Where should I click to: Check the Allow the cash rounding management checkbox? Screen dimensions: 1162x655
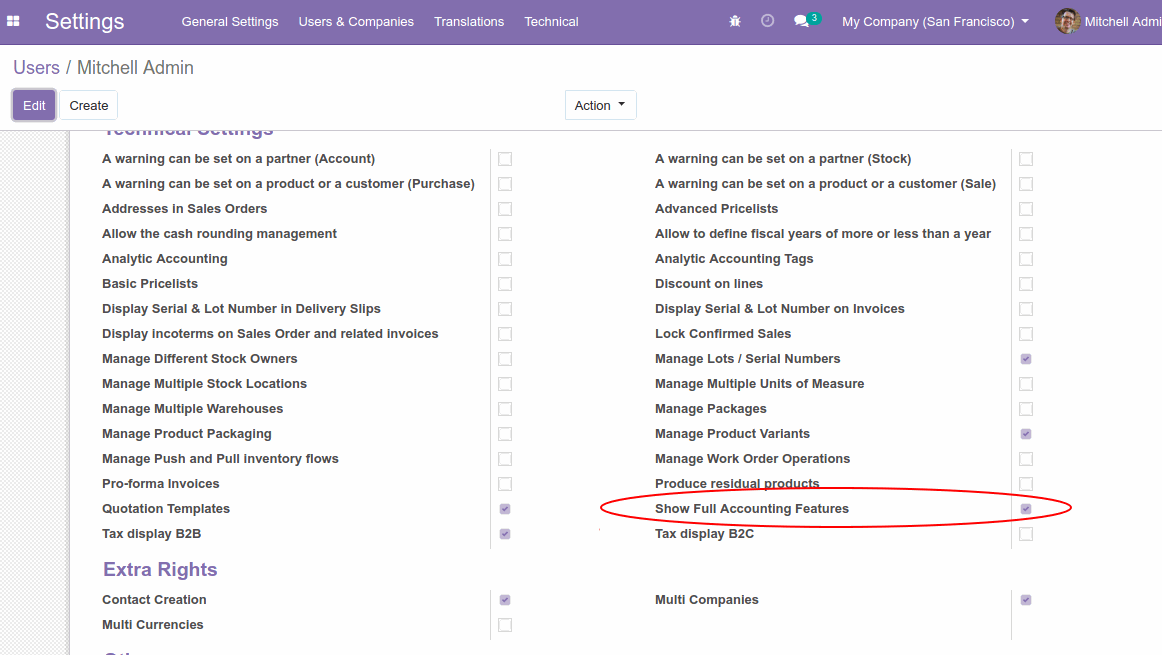pyautogui.click(x=505, y=234)
